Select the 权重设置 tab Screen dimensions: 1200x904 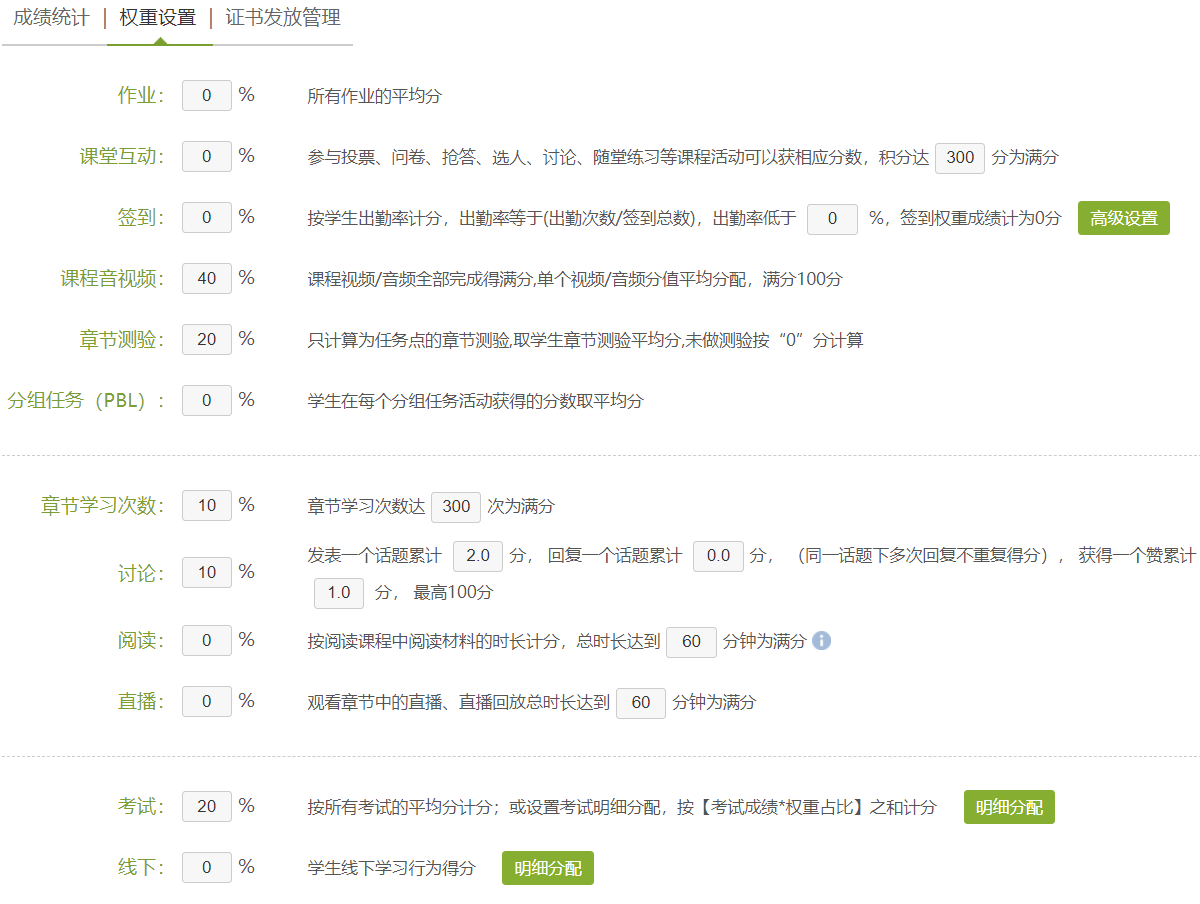click(x=158, y=18)
